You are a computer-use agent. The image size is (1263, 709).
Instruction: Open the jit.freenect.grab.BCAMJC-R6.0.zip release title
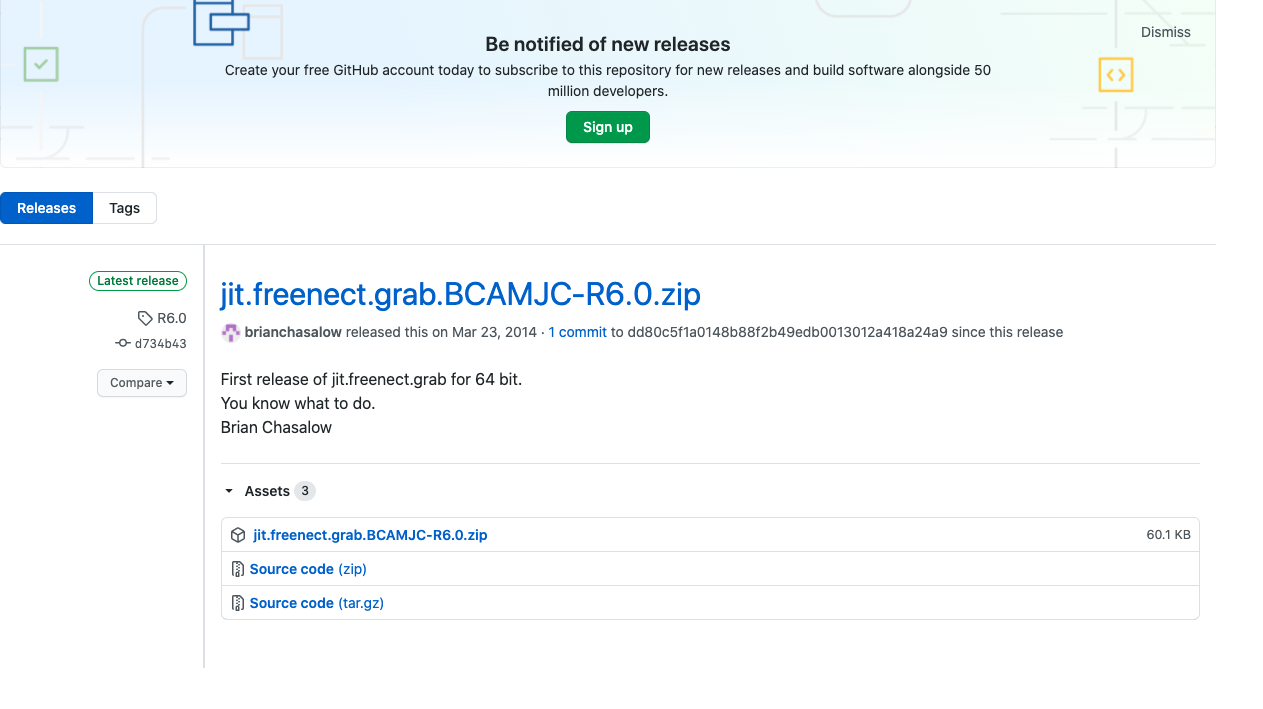tap(461, 294)
